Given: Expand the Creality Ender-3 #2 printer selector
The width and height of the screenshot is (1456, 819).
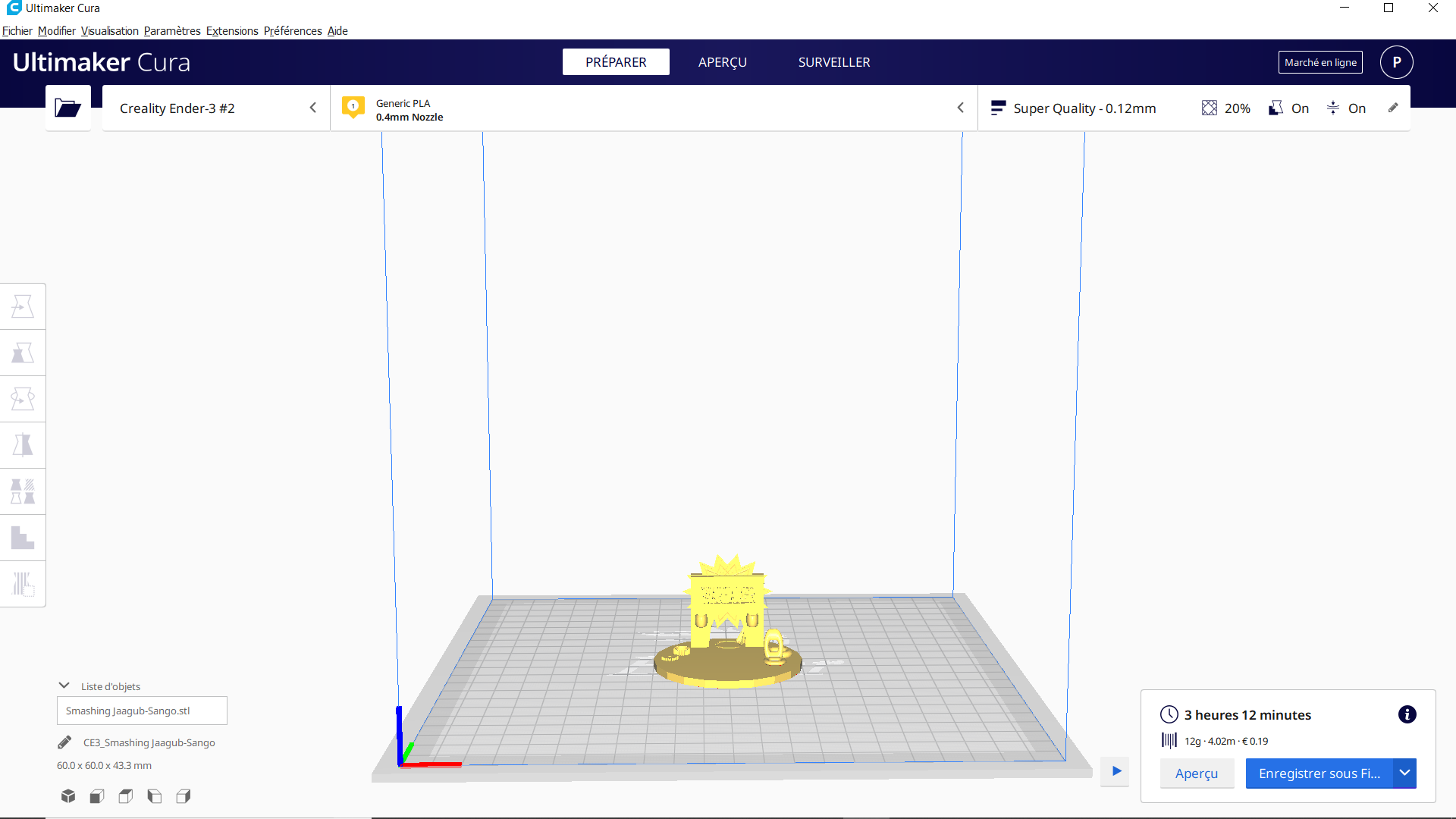Looking at the screenshot, I should 216,108.
